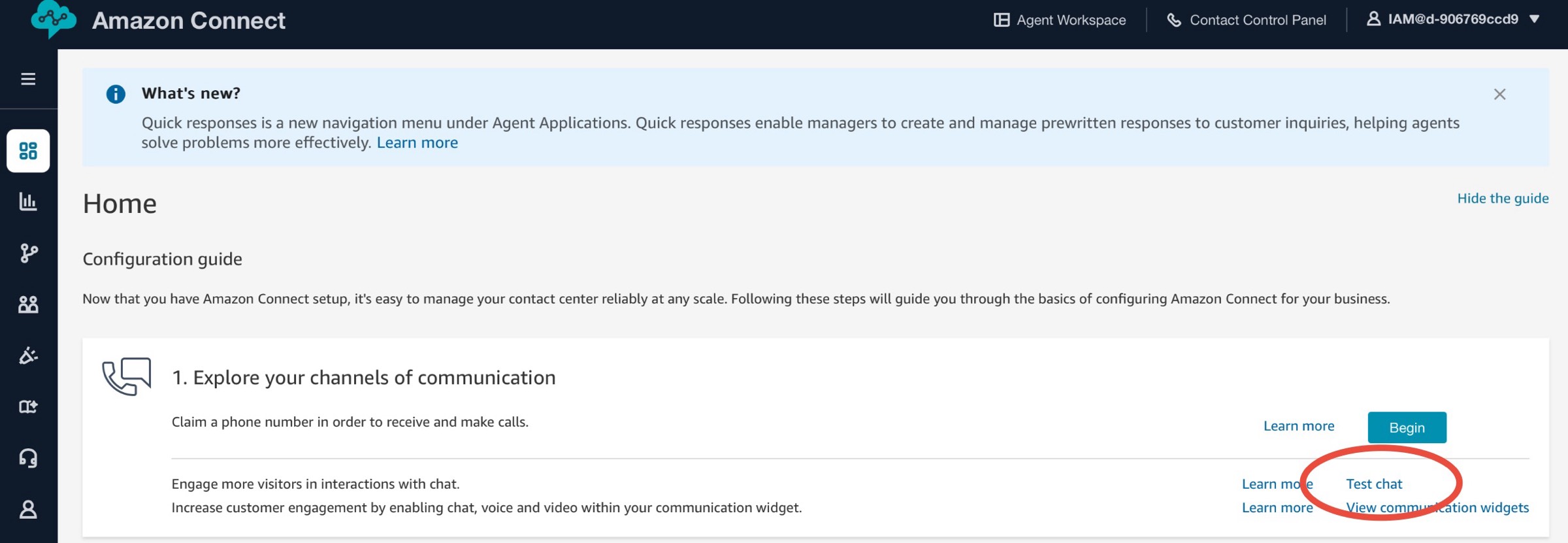
Task: Open the Analytics bar chart sidebar icon
Action: coord(28,201)
